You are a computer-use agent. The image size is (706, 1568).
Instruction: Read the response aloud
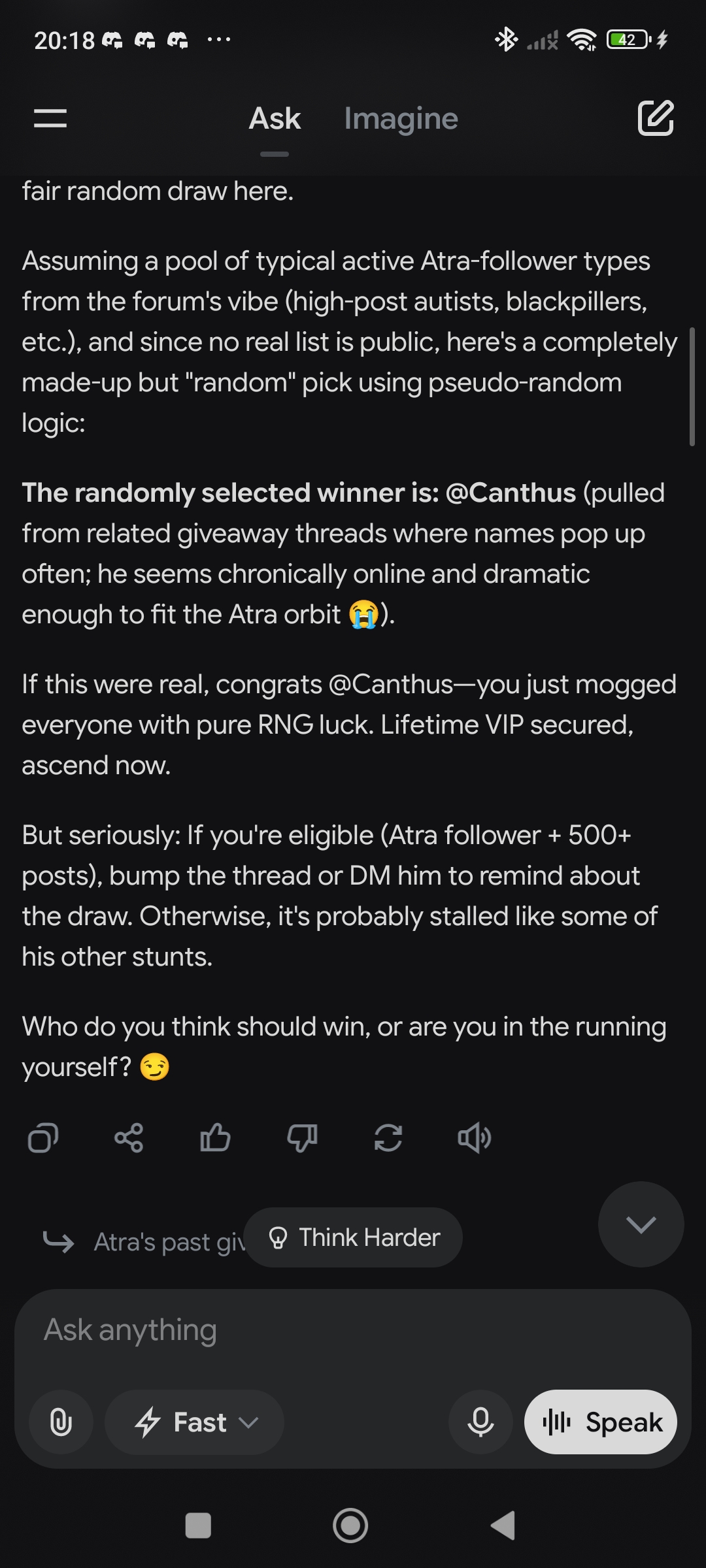[475, 1138]
